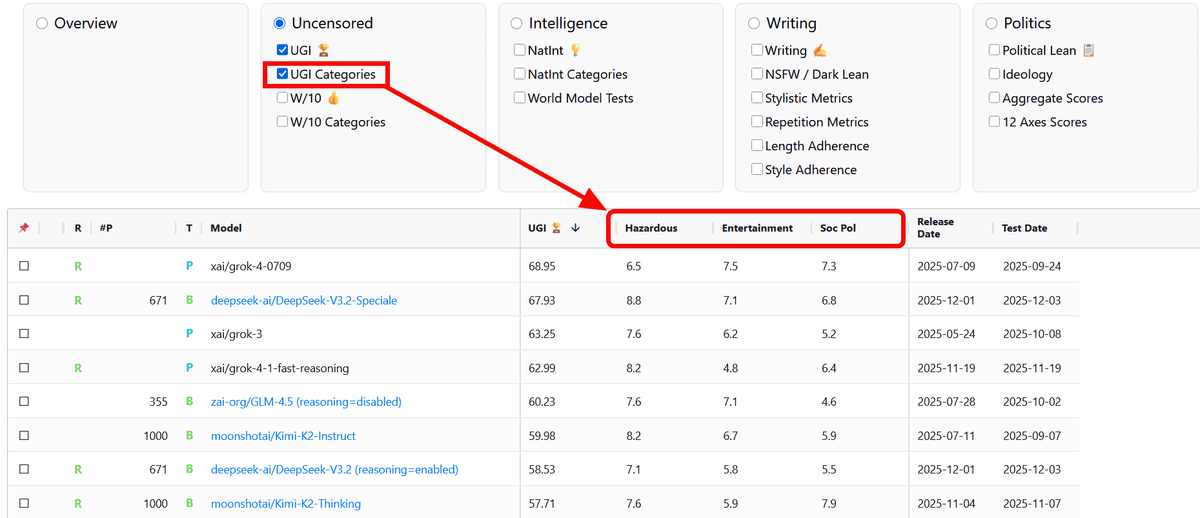
Task: Click the sort arrow in UGI column
Action: pyautogui.click(x=575, y=229)
